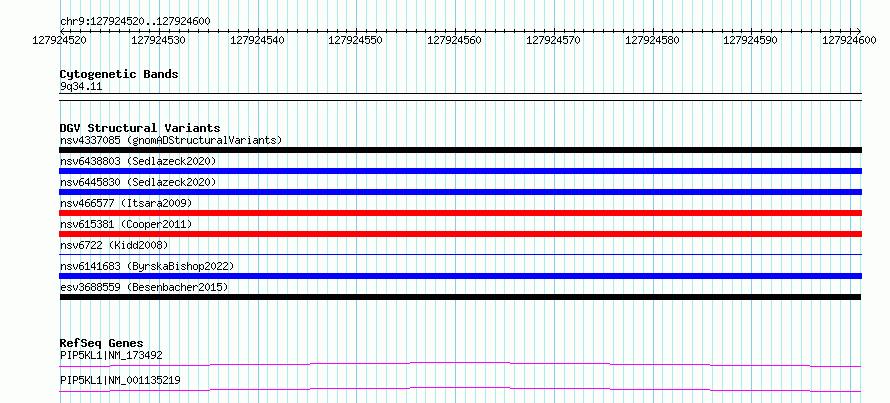
Task: Click ruler position 127924530
Action: [x=156, y=40]
